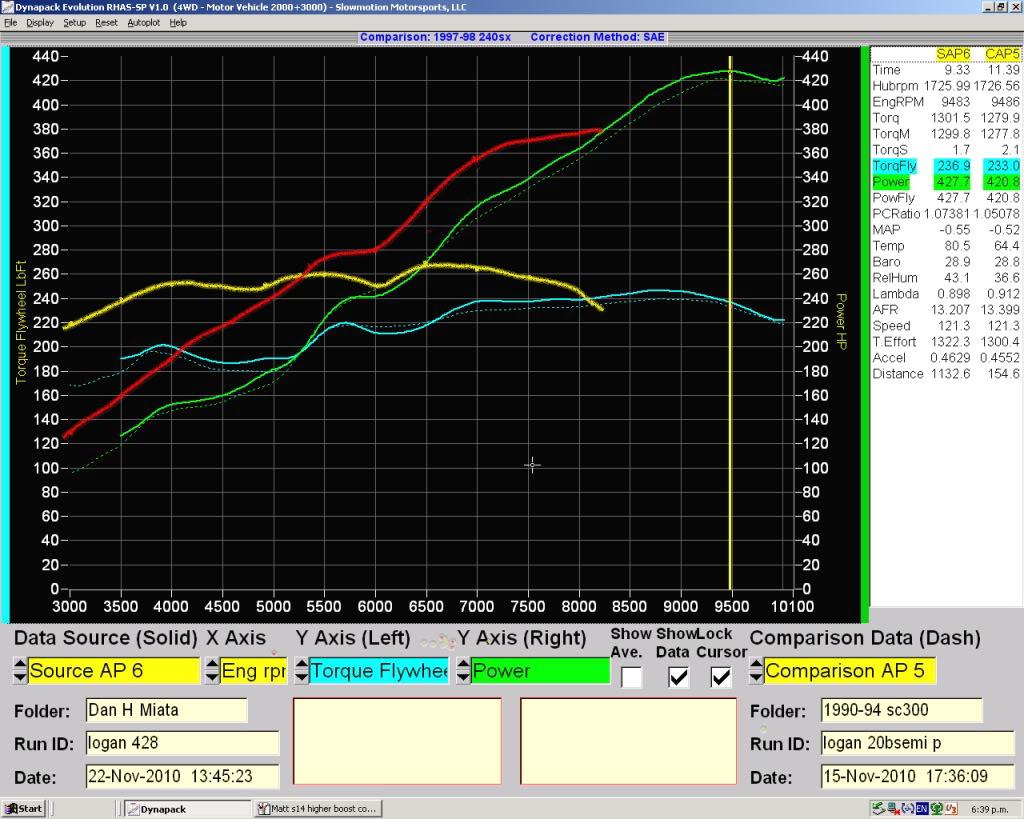Click down arrow beside the Eng rpm X Axis field

(212, 677)
